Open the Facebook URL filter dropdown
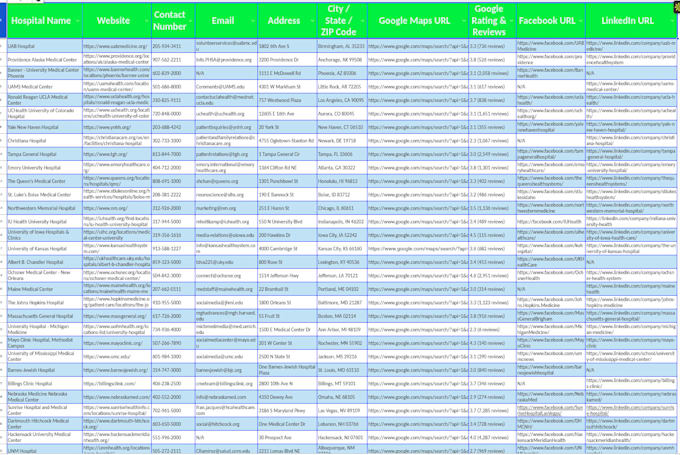Viewport: 680px width, 455px height. (581, 21)
